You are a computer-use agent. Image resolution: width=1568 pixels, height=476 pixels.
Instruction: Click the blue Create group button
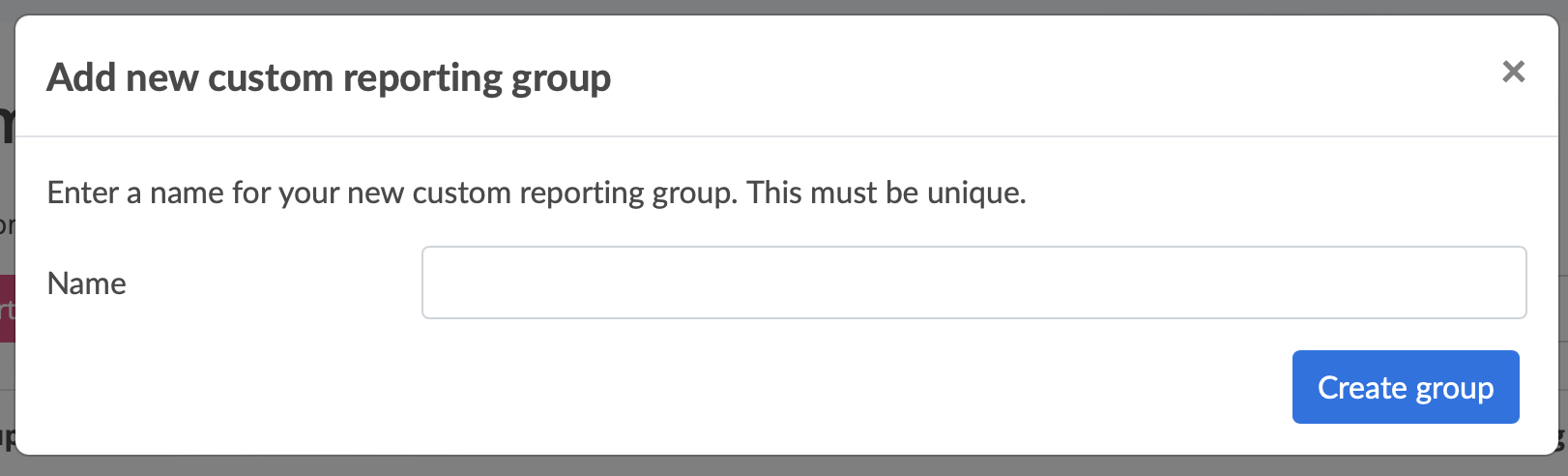pyautogui.click(x=1405, y=387)
